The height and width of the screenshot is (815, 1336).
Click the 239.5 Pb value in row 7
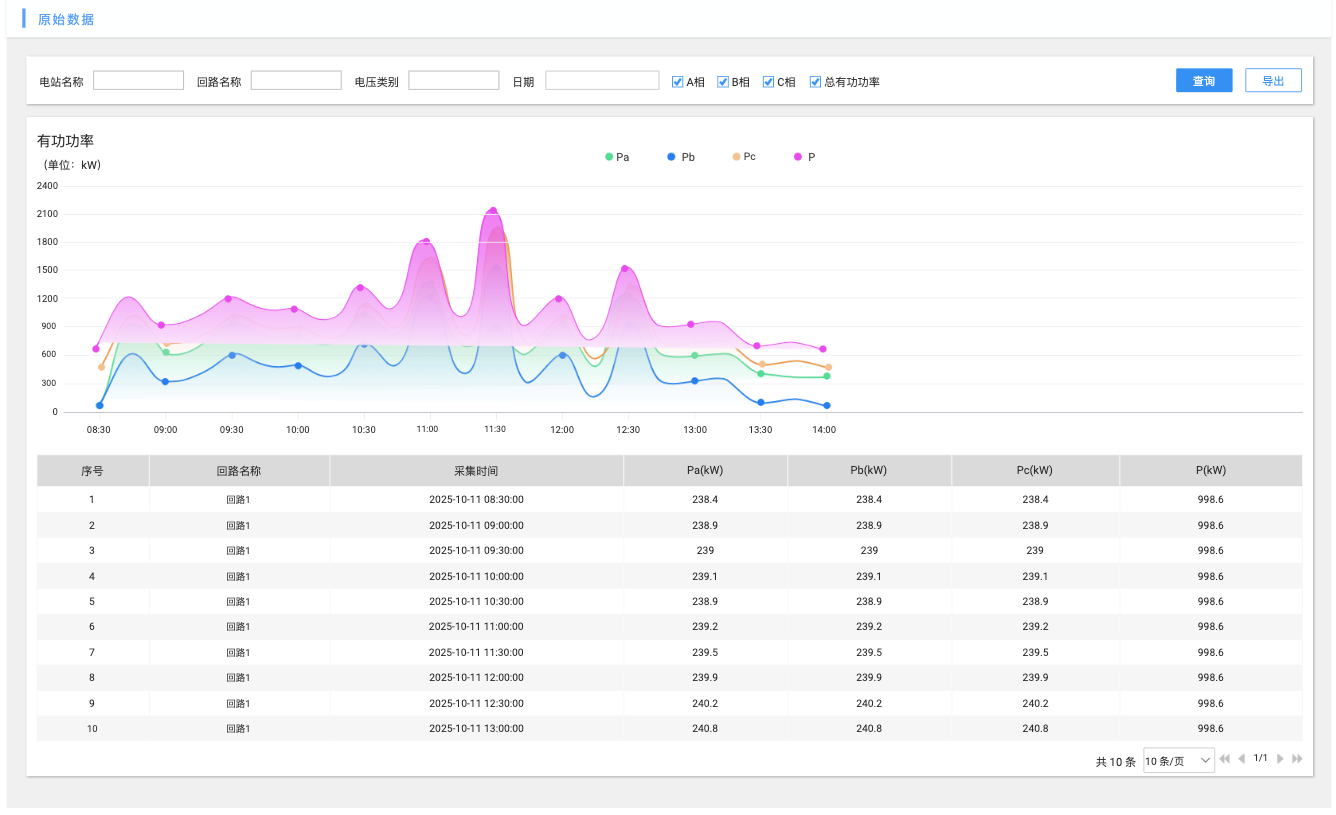point(869,653)
